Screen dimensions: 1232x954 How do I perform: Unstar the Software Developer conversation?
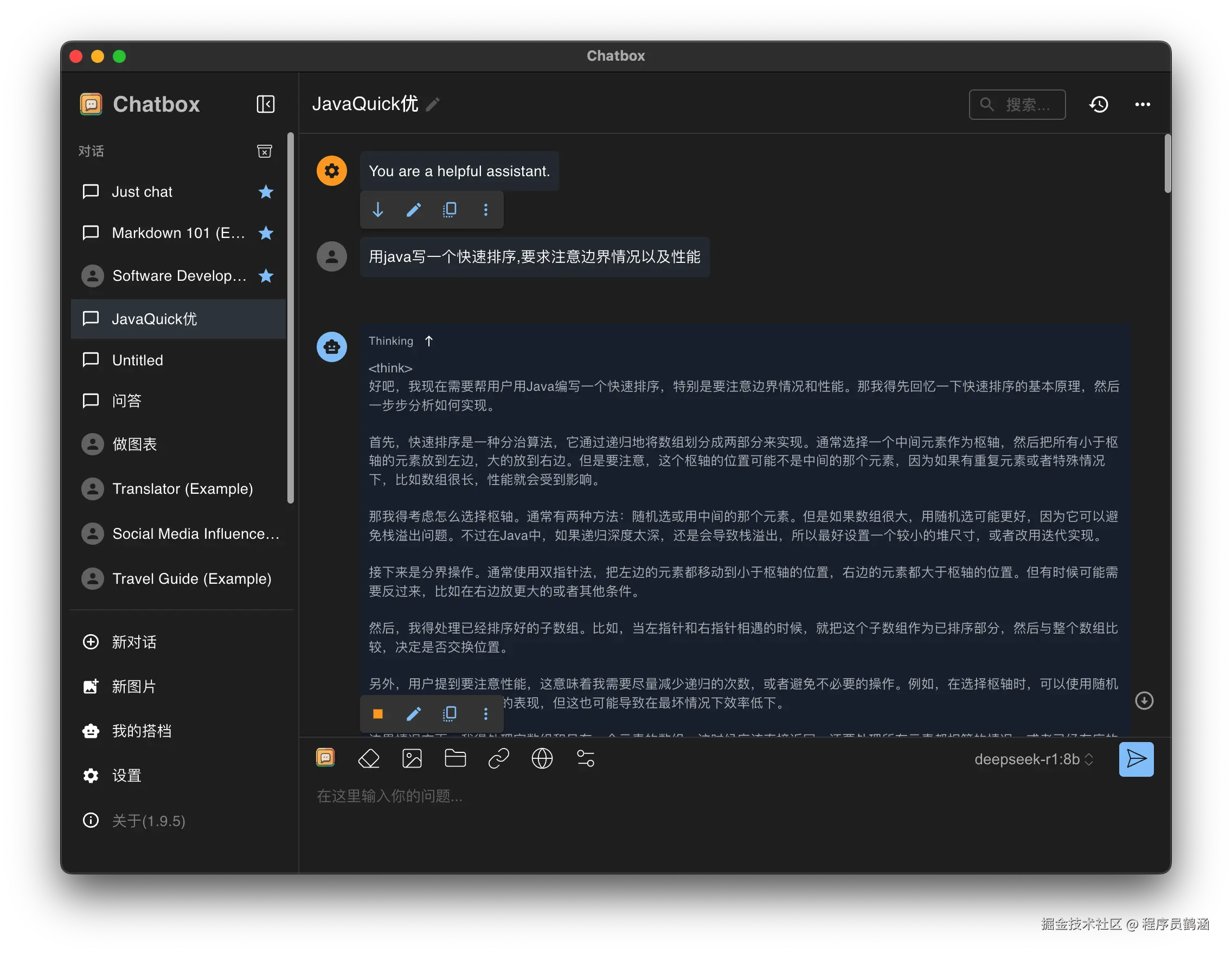(x=266, y=276)
